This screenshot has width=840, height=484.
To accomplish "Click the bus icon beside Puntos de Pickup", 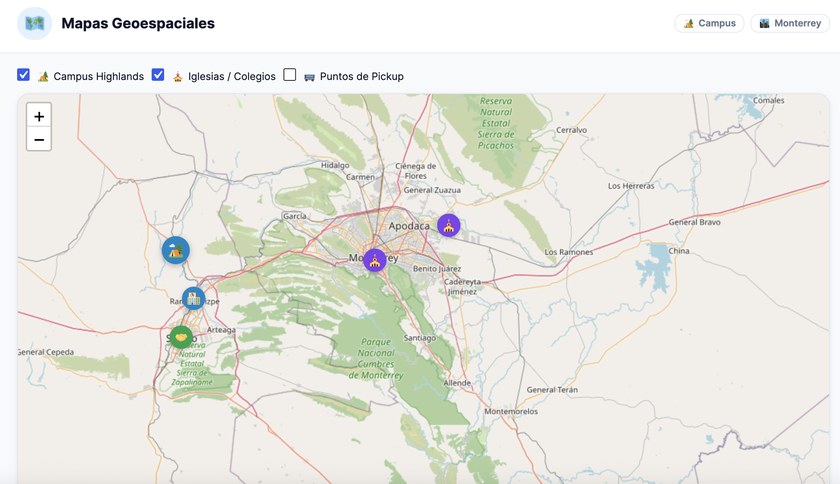I will (x=309, y=77).
